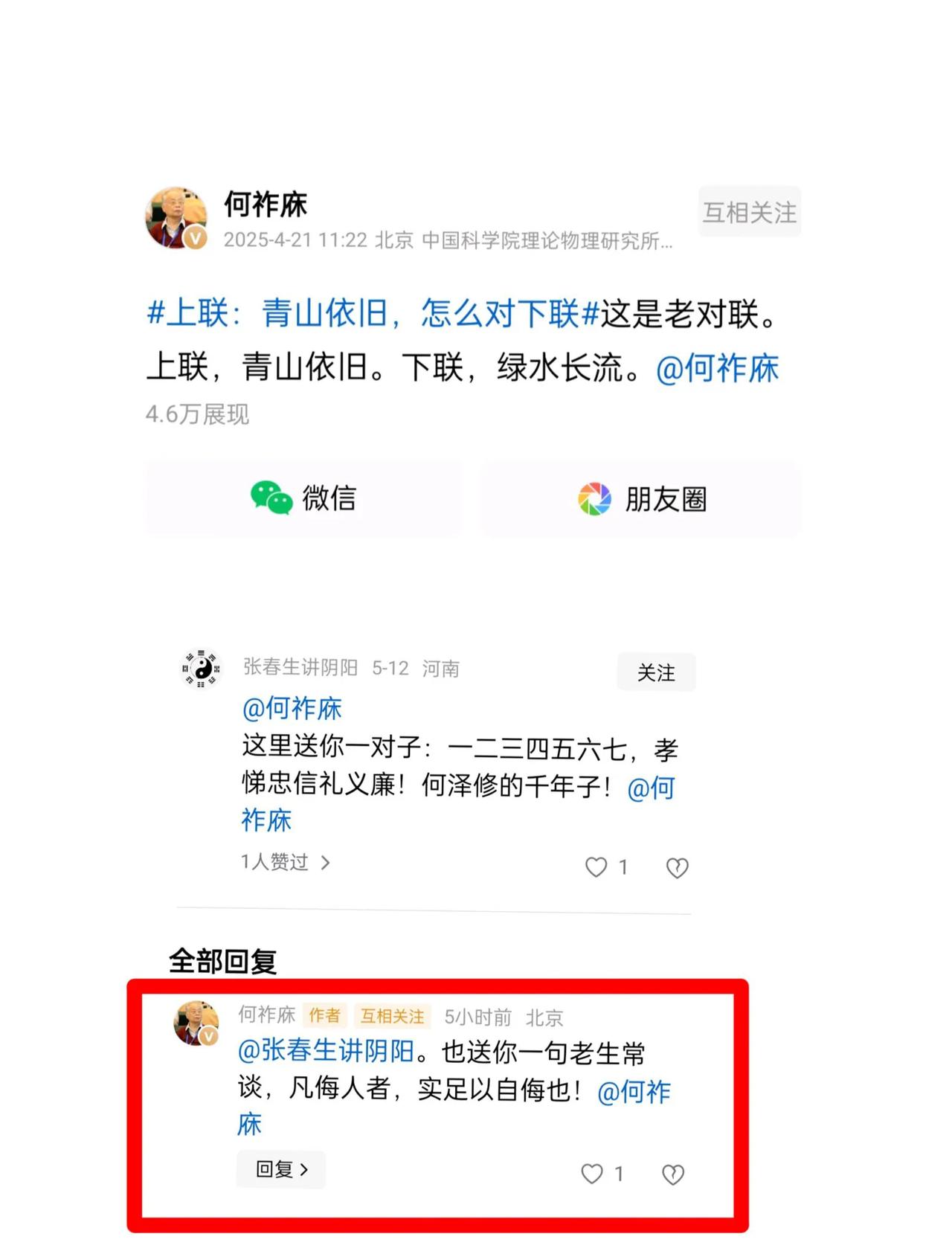Image resolution: width=952 pixels, height=1254 pixels.
Task: Open 何祚庥's profile avatar at post top
Action: pyautogui.click(x=176, y=217)
